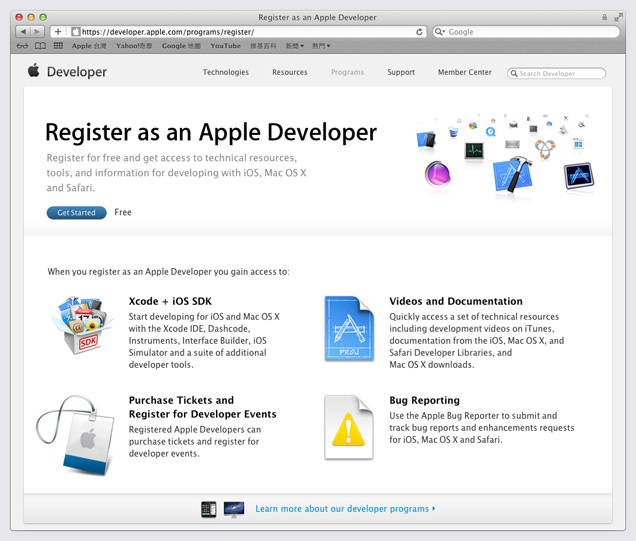Screen dimensions: 636x541
Task: Click the lock icon in title bar
Action: pos(604,17)
